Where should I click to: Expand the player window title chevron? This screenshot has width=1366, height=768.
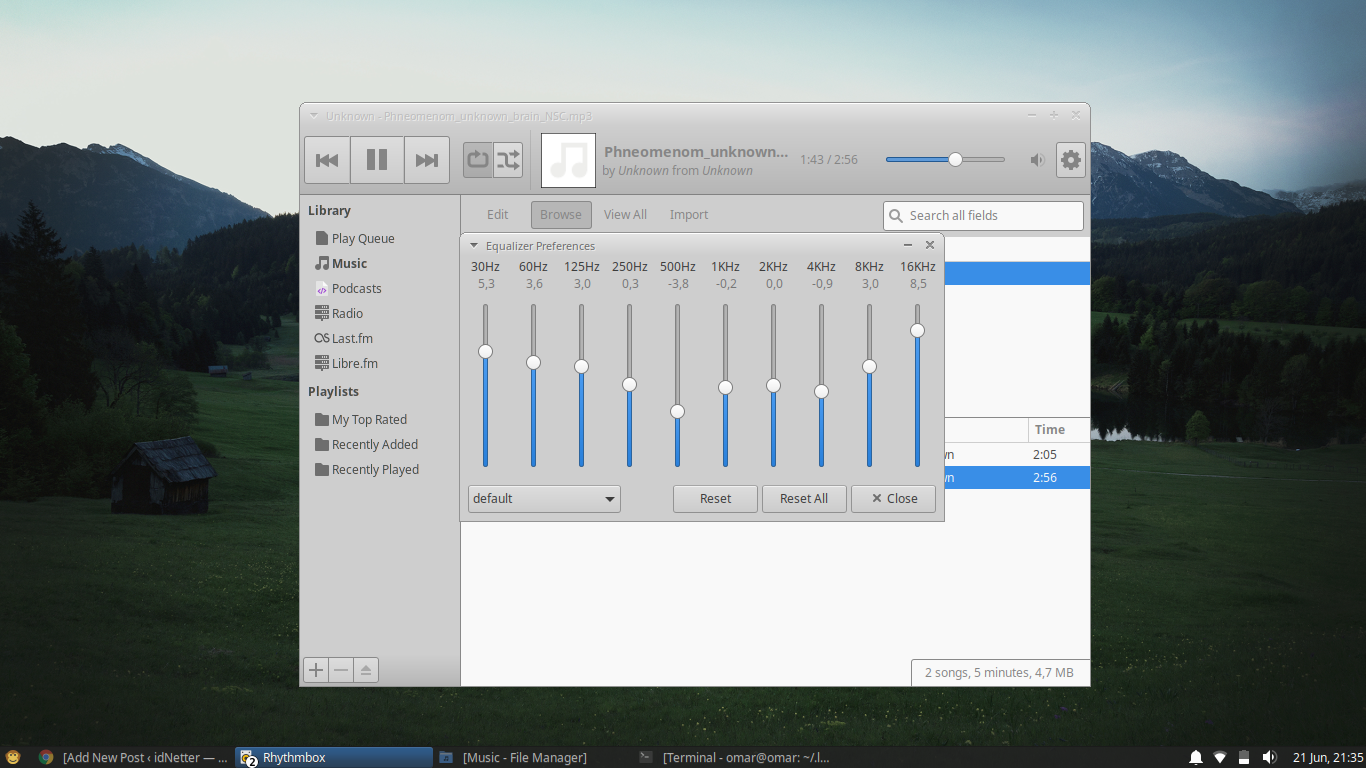313,115
